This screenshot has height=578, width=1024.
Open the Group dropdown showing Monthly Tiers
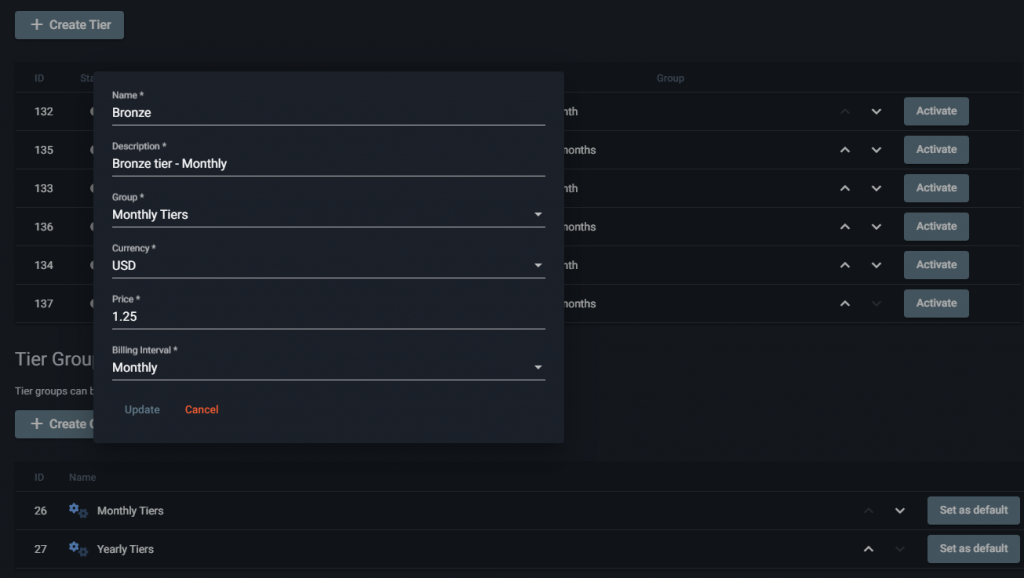click(328, 214)
